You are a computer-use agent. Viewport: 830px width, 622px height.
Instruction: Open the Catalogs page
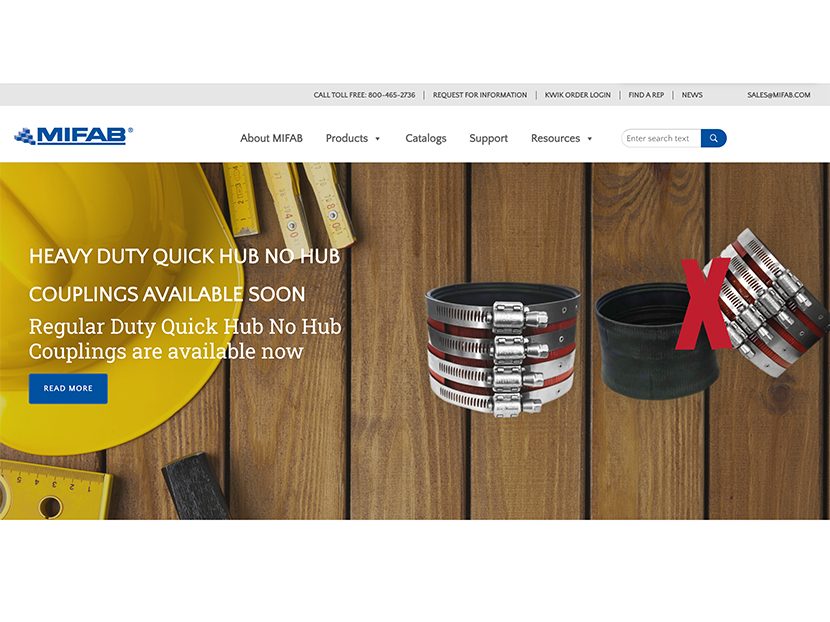pyautogui.click(x=426, y=138)
